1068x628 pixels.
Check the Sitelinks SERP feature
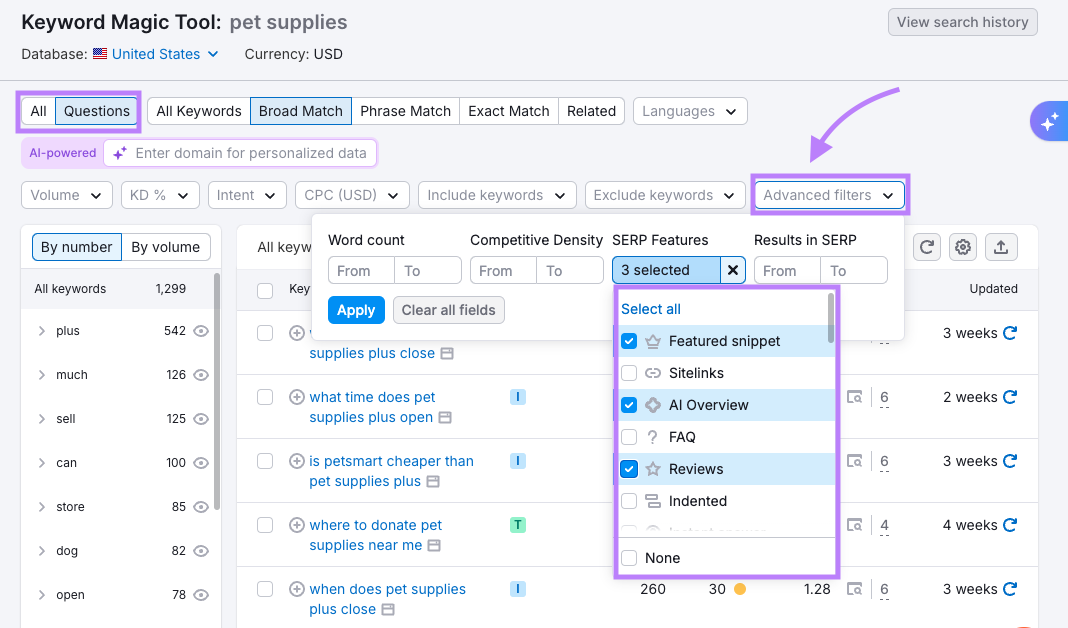point(628,373)
